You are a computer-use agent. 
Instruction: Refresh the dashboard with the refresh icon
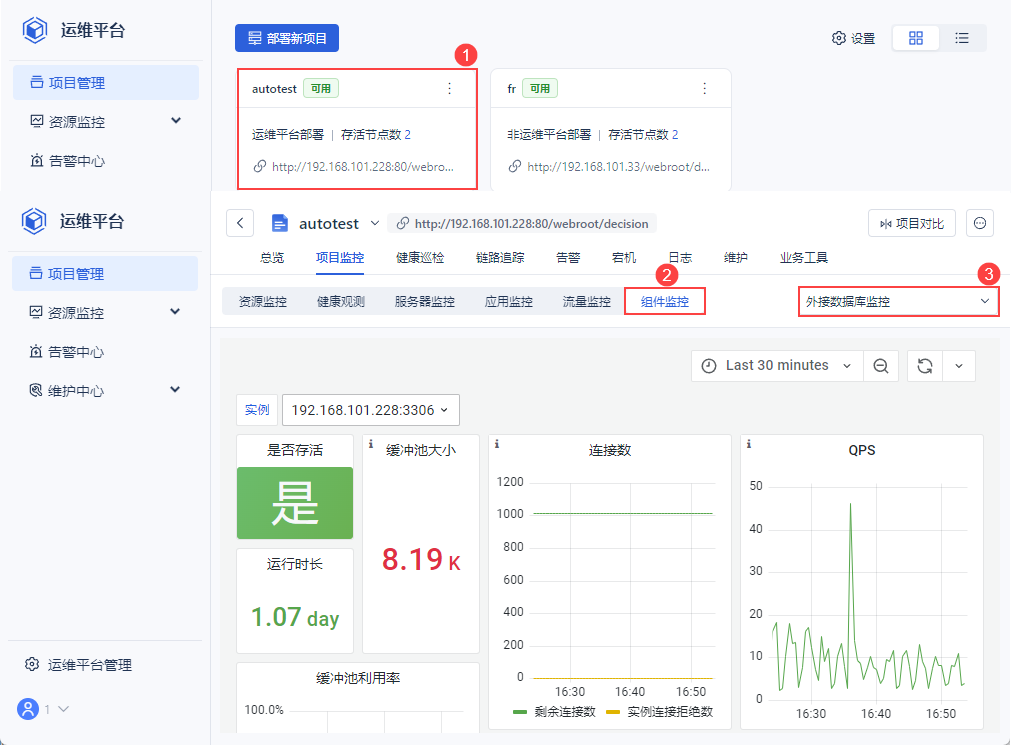tap(925, 366)
